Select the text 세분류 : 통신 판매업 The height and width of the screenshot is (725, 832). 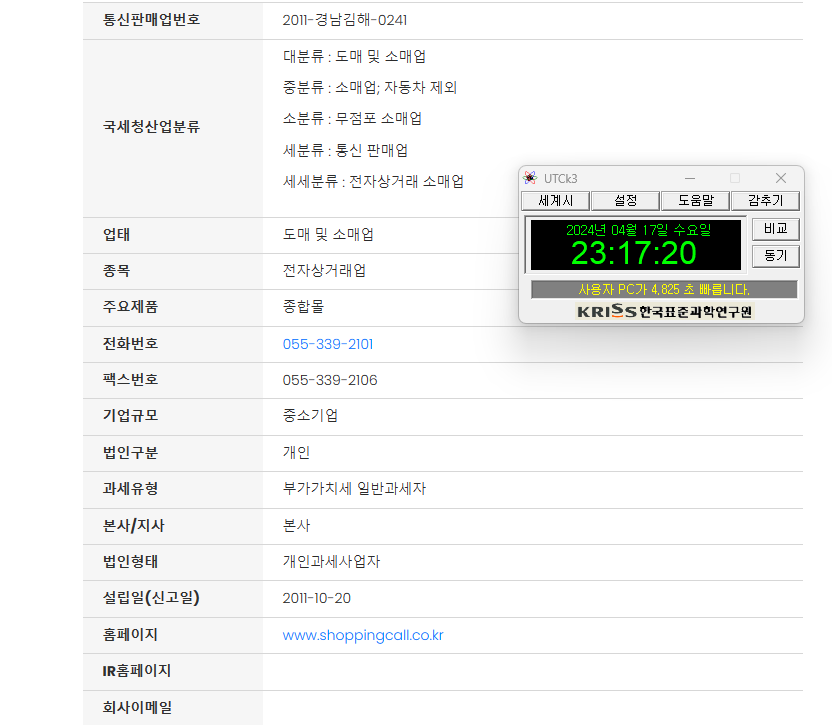pos(345,150)
